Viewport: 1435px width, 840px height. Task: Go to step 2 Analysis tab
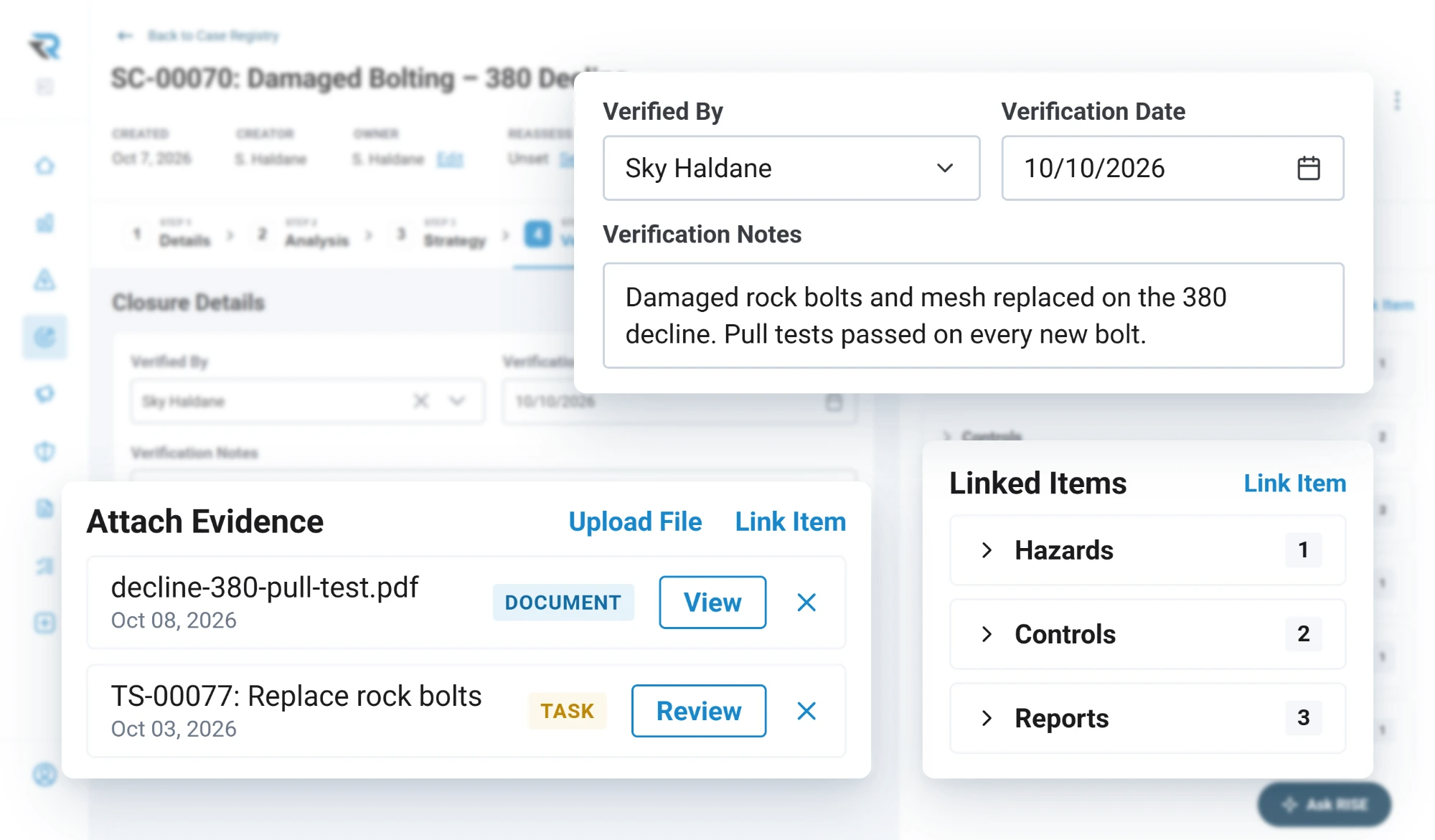point(304,234)
